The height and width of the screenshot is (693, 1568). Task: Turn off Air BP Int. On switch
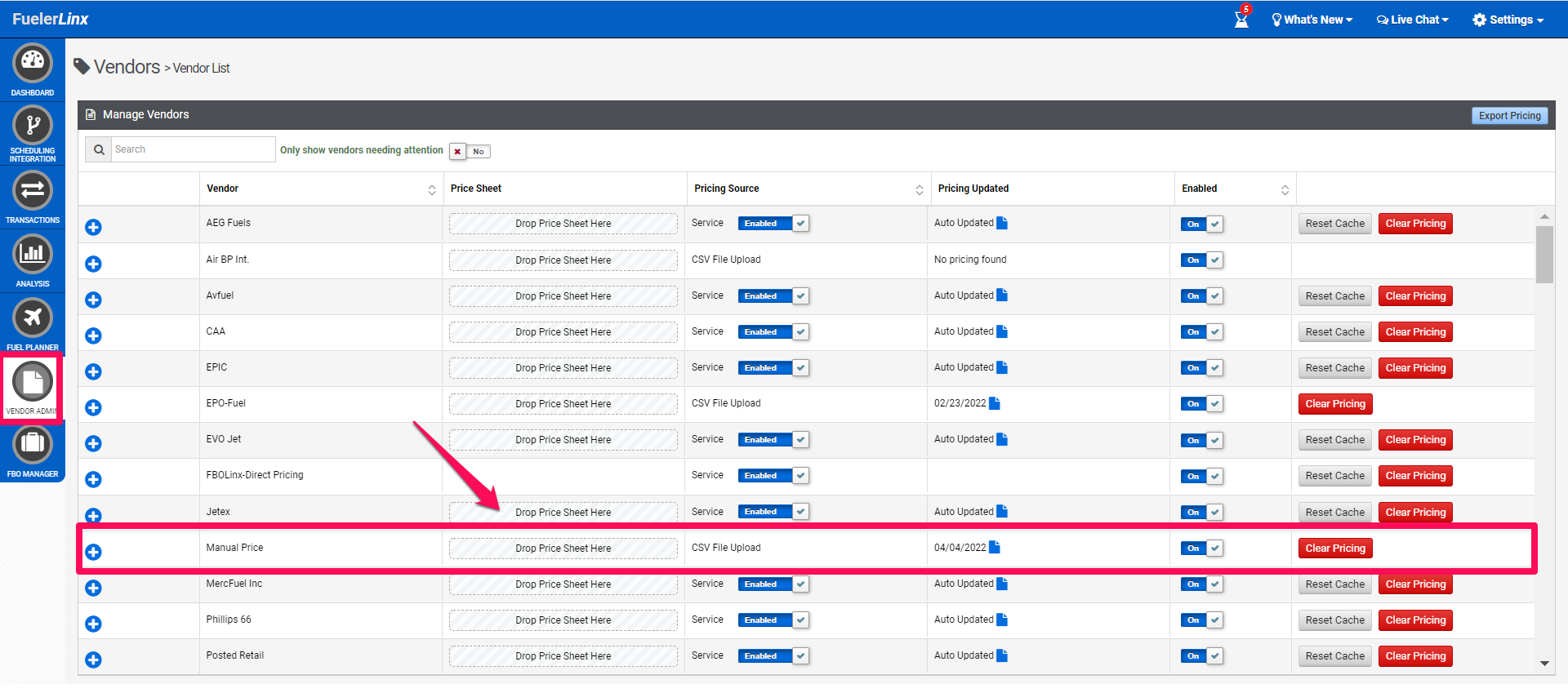coord(1202,260)
